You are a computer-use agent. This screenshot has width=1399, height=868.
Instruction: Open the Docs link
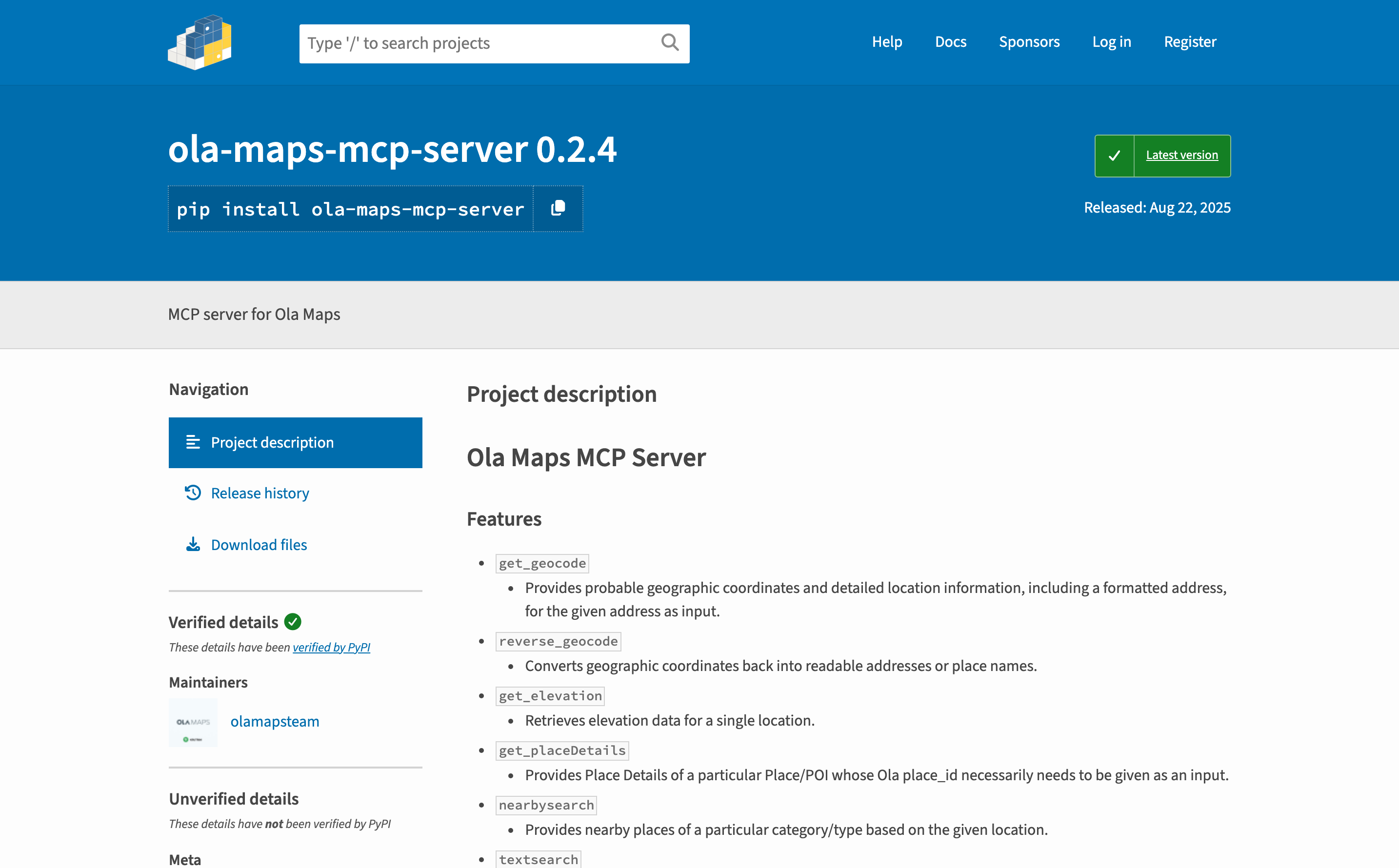[x=950, y=42]
